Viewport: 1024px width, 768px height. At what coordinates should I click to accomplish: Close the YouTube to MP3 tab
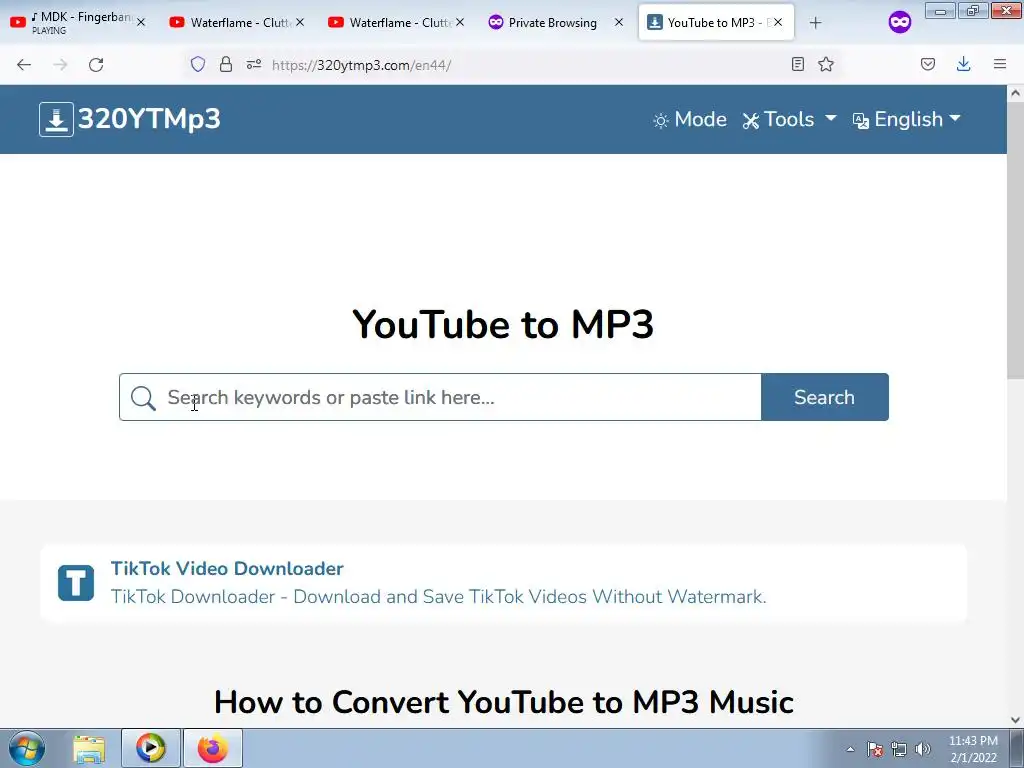(x=778, y=22)
